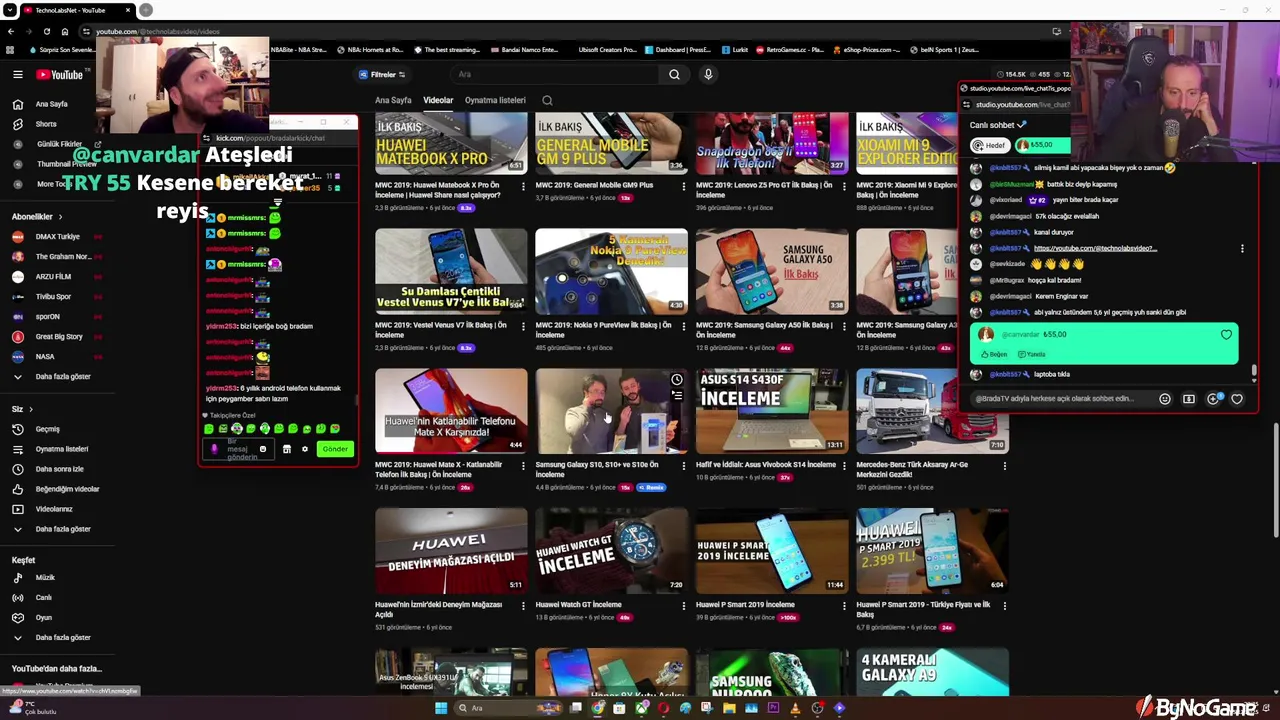Open Samsung Galaxy A50 İlk Bakış thumbnail
Screen dimensions: 1280x720
click(772, 271)
